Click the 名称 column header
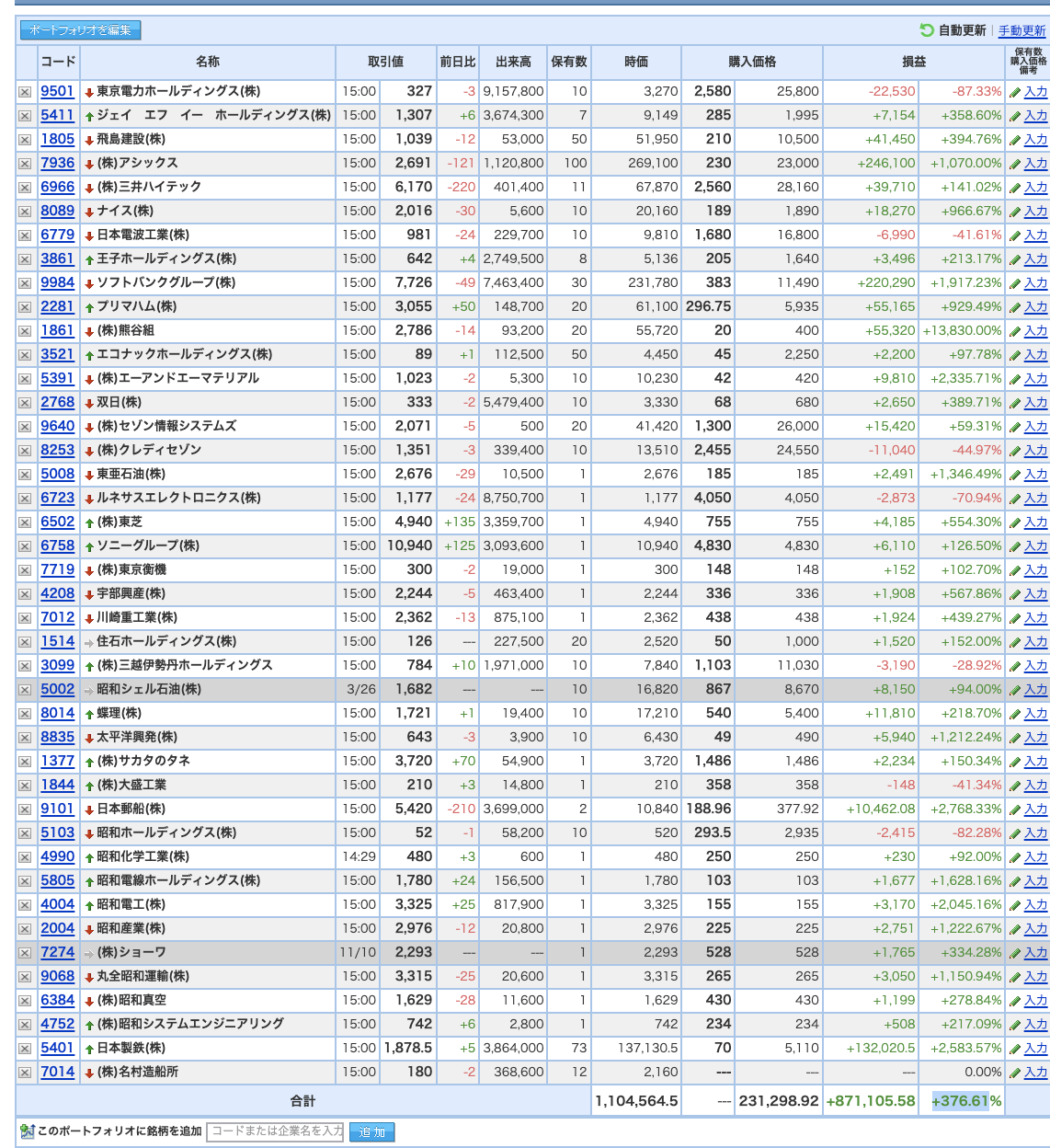 pyautogui.click(x=208, y=62)
